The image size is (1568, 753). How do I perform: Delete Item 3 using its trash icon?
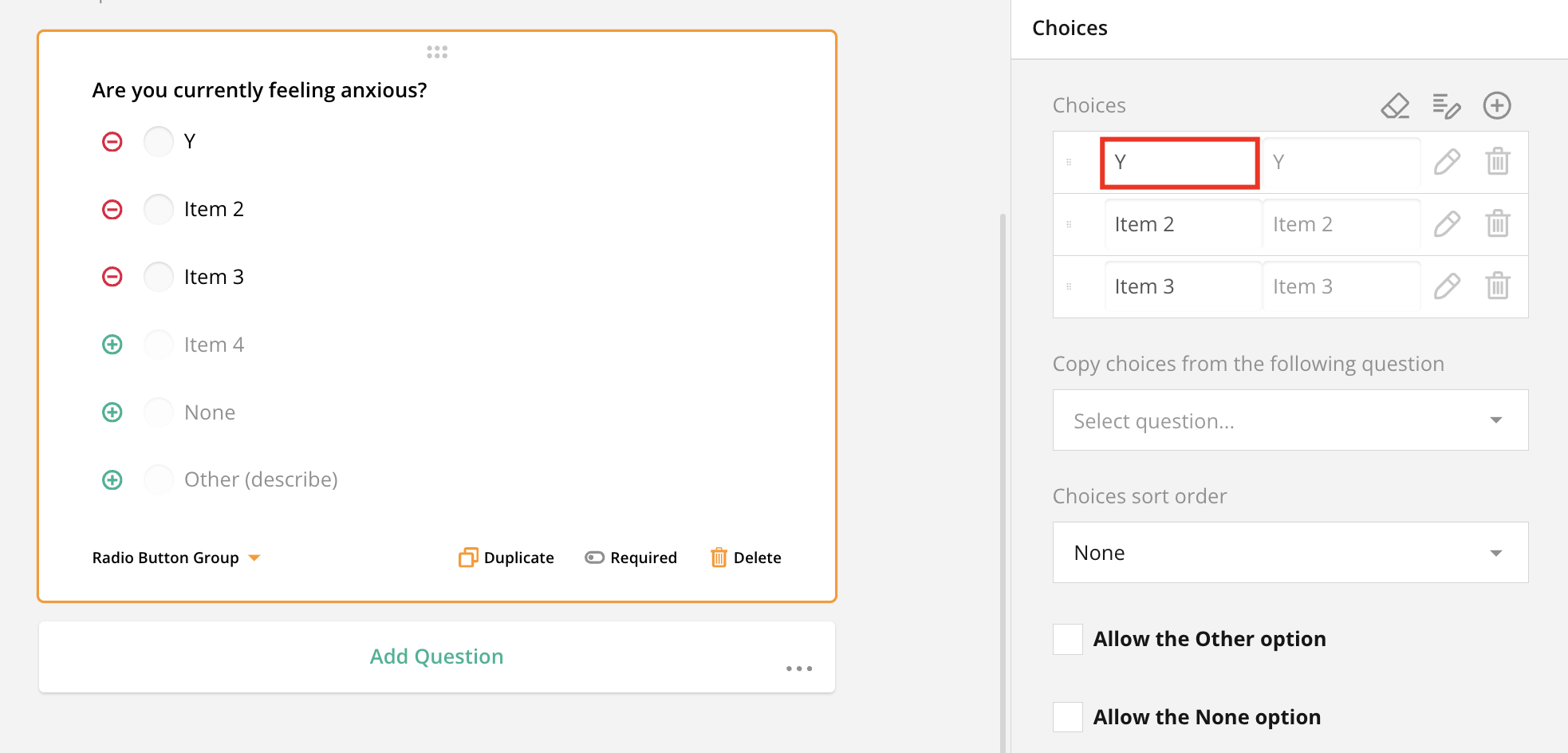(1497, 286)
